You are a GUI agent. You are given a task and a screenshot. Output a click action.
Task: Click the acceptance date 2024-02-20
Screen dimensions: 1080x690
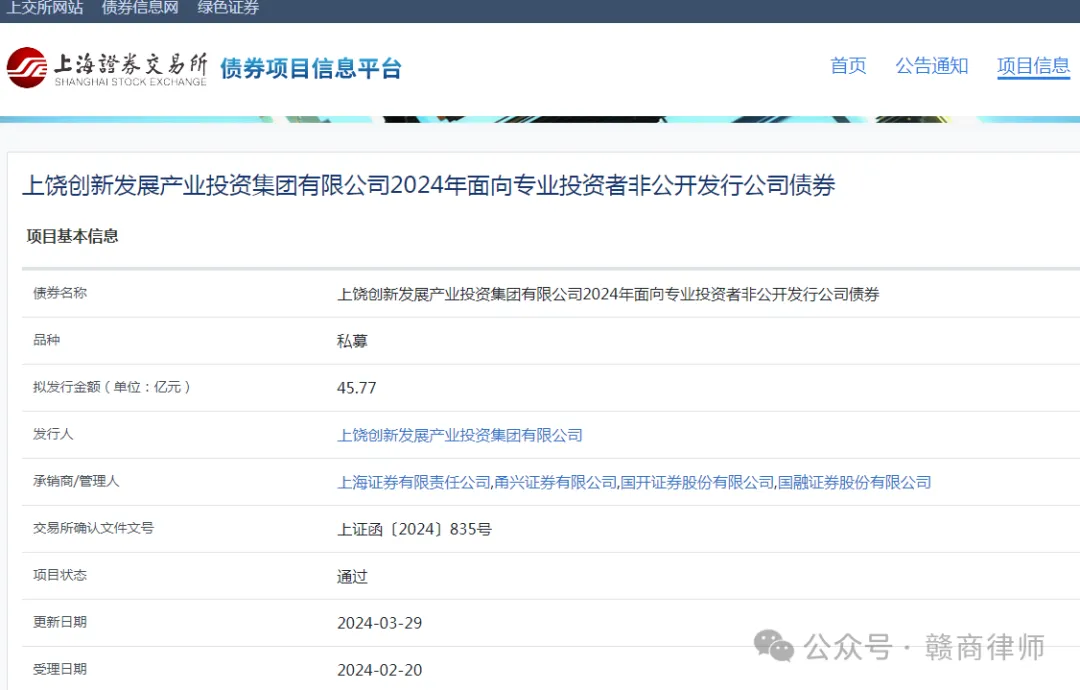coord(380,670)
